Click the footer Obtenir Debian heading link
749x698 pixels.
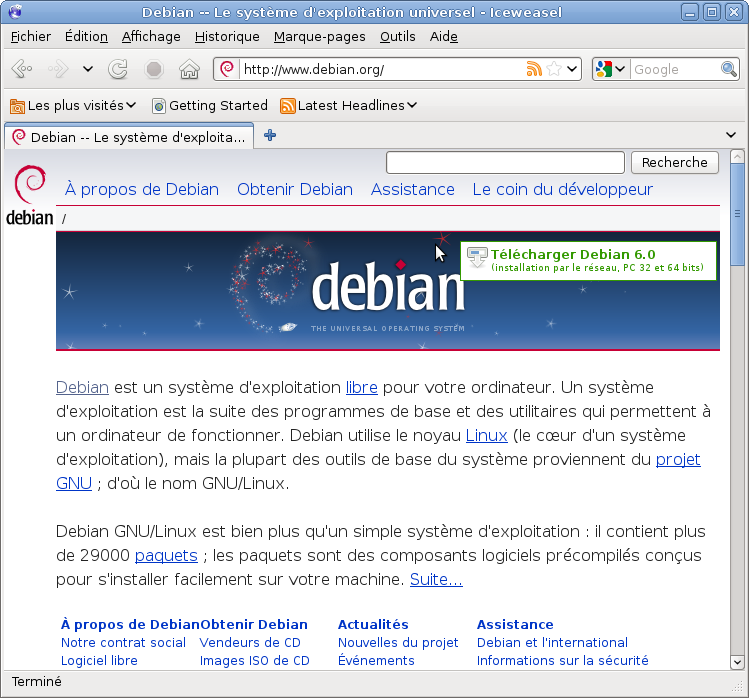pyautogui.click(x=254, y=624)
